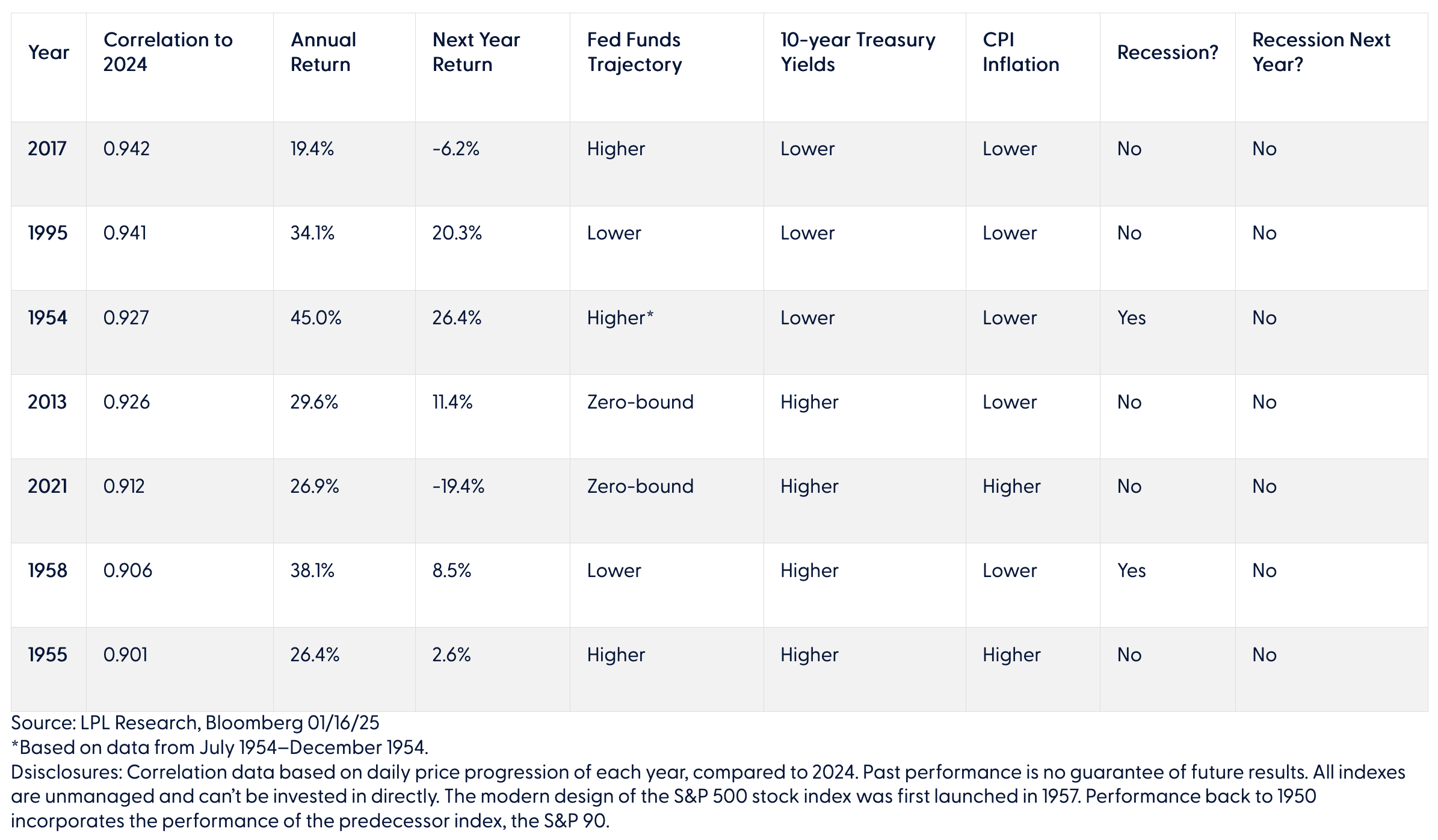
Task: Click the CPI Inflation column header
Action: pos(1020,52)
